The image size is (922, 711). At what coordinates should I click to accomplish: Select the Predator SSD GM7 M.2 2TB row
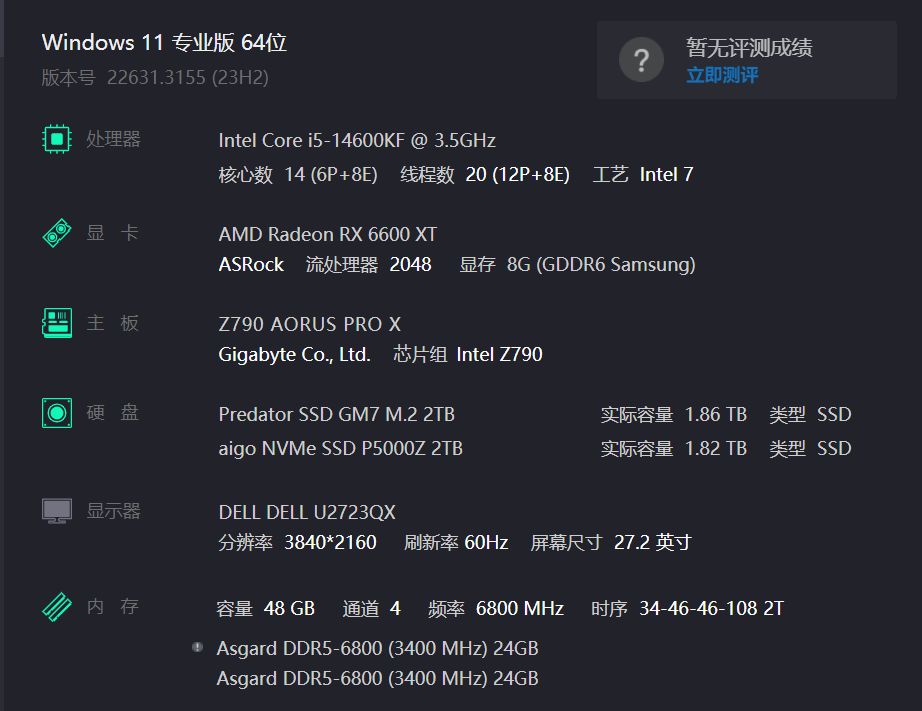point(336,414)
